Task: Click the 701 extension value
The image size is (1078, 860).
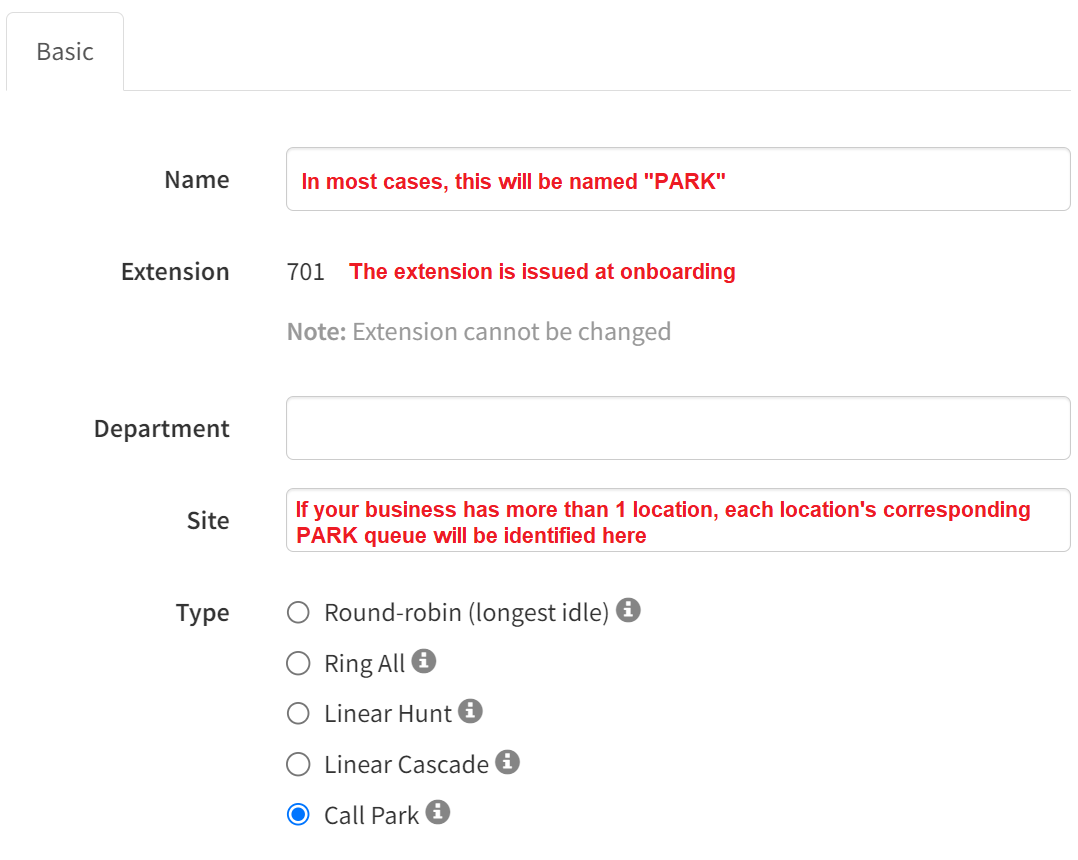Action: pos(306,272)
